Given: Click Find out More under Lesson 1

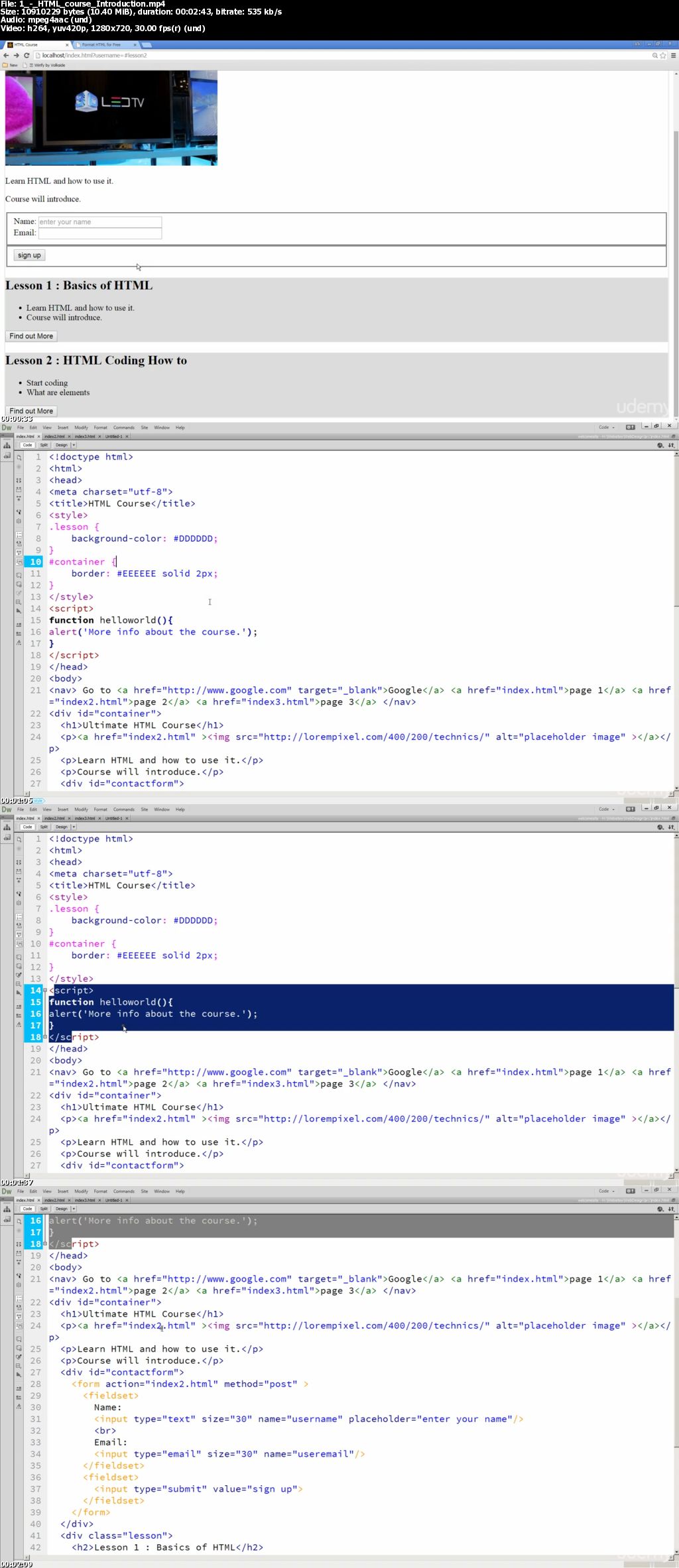Looking at the screenshot, I should pyautogui.click(x=31, y=336).
